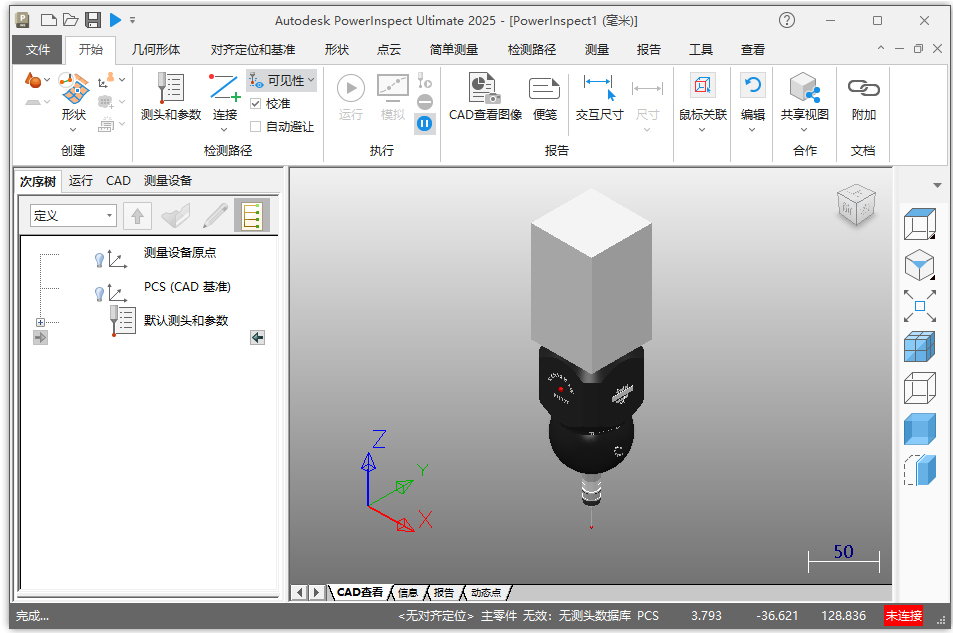Open the 信息 tab below the CAD view
Image resolution: width=953 pixels, height=633 pixels.
pyautogui.click(x=407, y=592)
